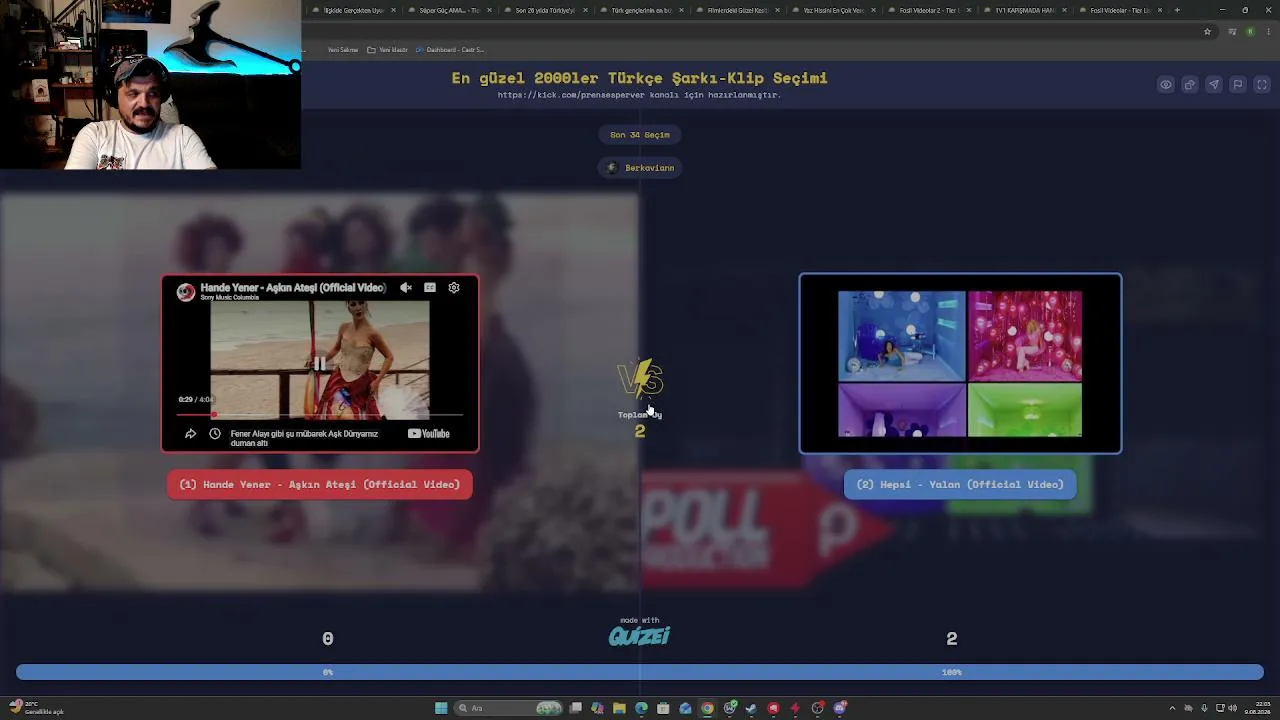Click the flag report icon
1280x720 pixels.
tap(1238, 85)
